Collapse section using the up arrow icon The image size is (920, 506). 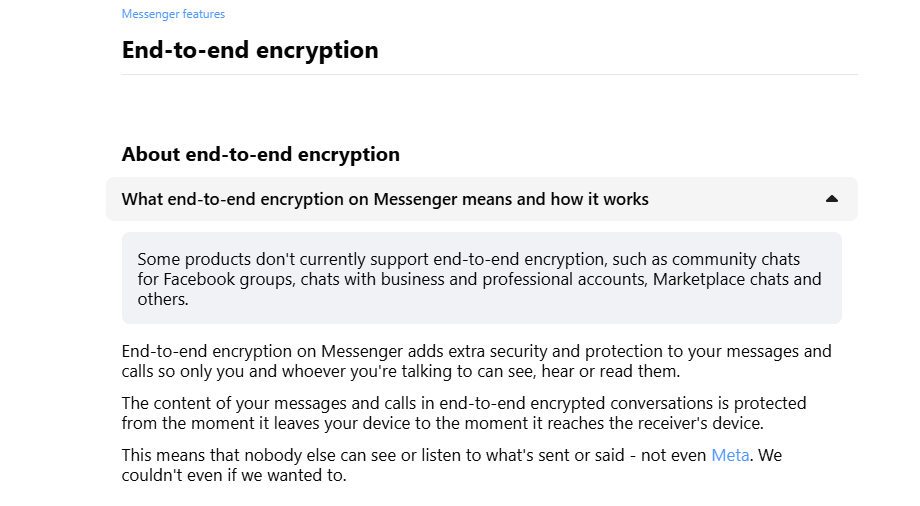point(831,199)
